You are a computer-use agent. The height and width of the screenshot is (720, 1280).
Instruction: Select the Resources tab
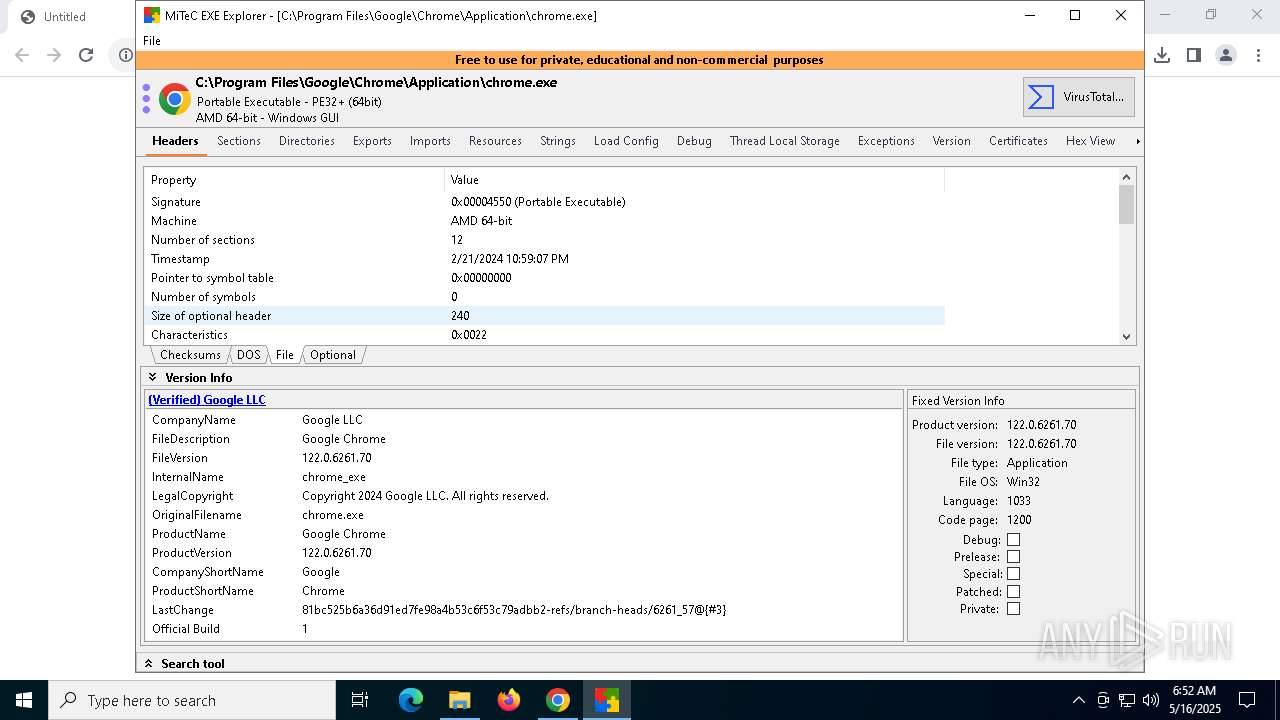(495, 141)
